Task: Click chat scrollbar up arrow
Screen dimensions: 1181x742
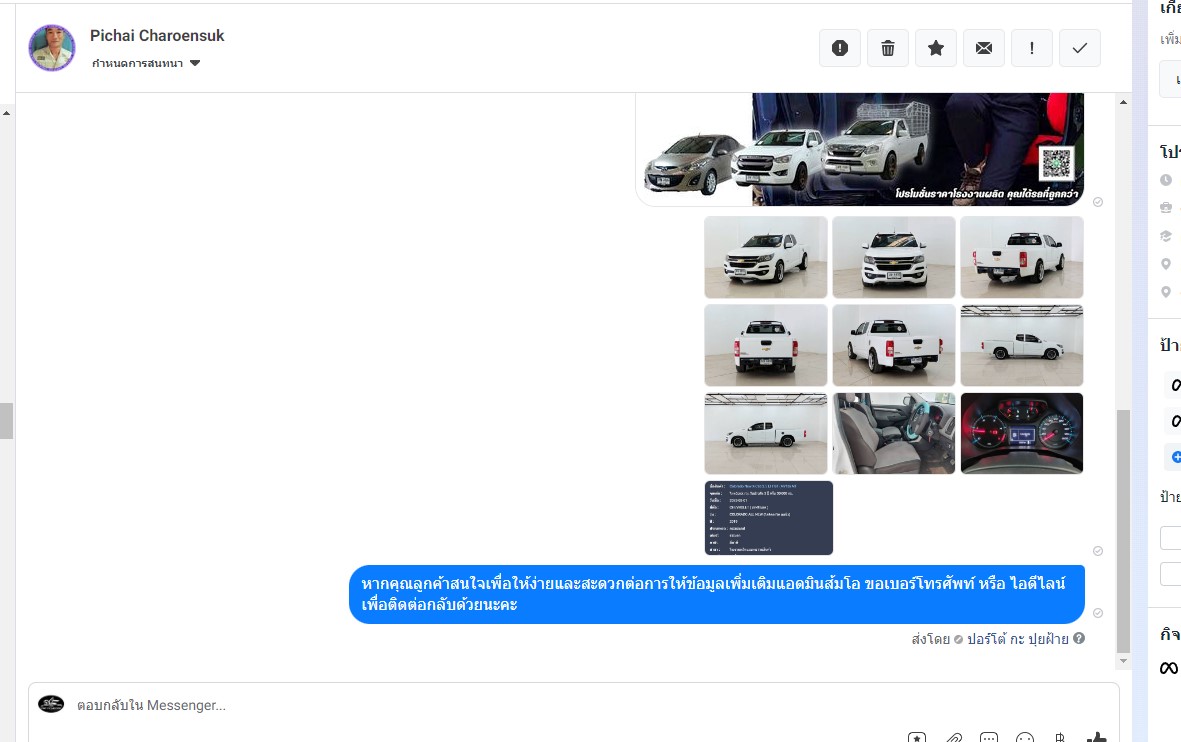Action: 1124,102
